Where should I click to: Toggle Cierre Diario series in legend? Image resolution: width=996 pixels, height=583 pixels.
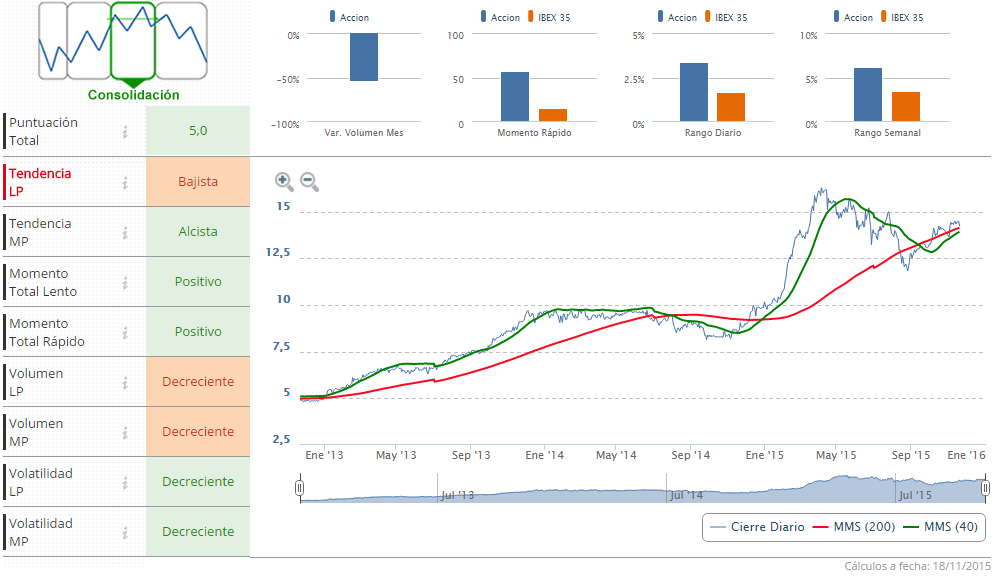point(757,527)
